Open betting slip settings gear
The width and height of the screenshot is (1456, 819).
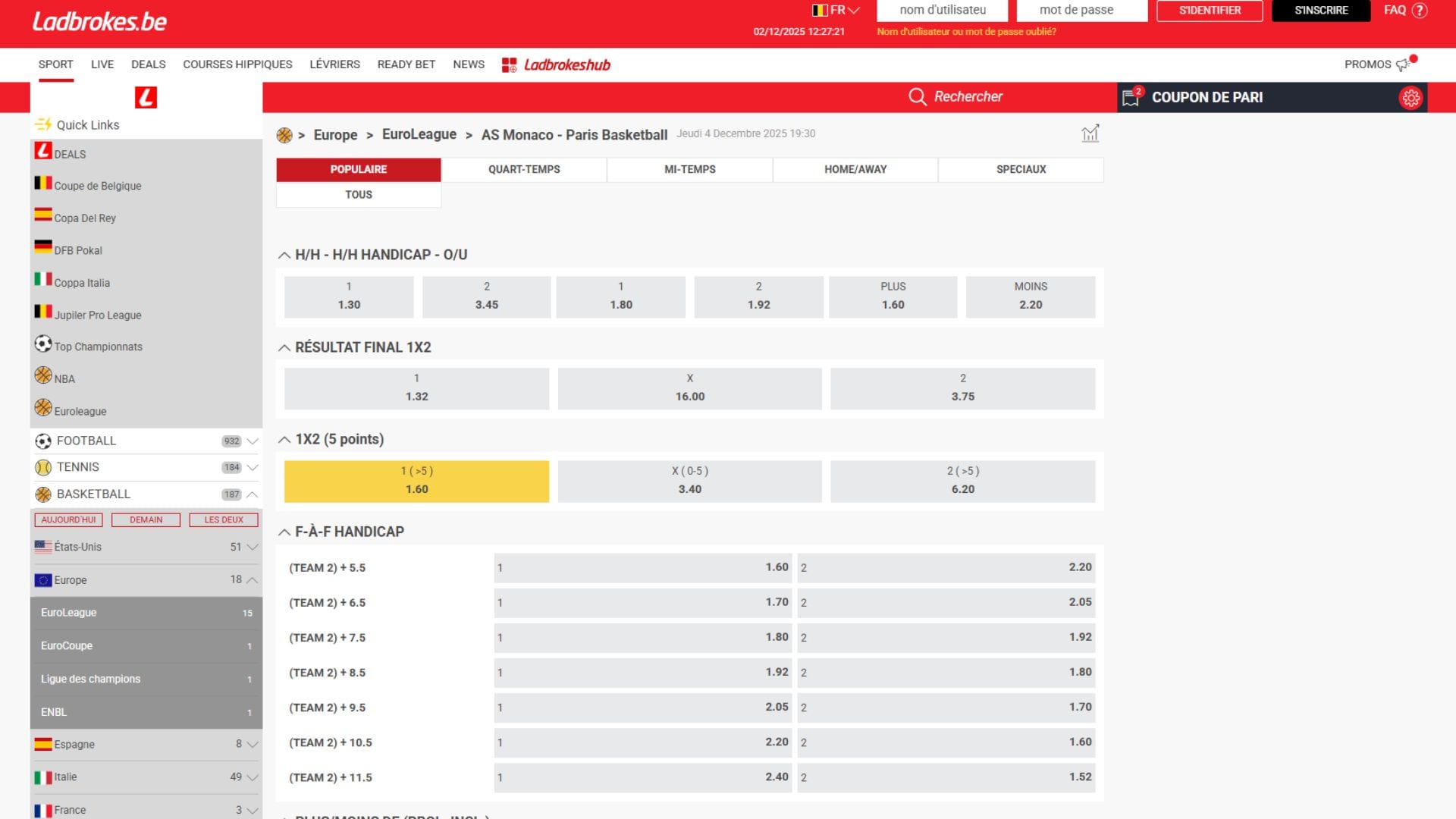tap(1410, 98)
